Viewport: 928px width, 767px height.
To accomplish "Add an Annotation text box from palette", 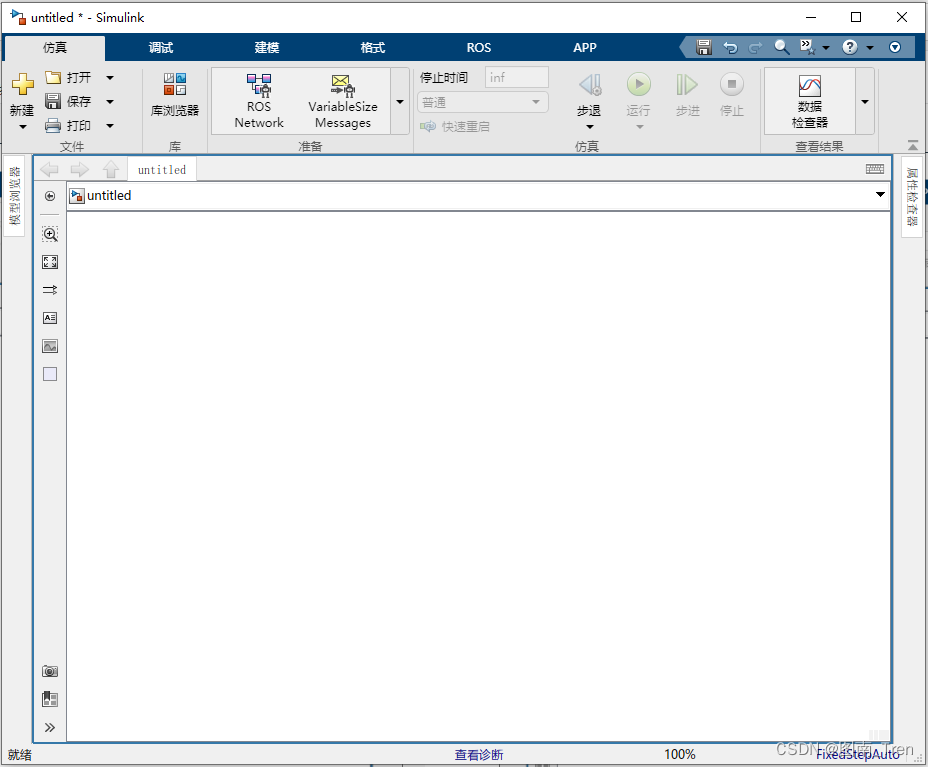I will pyautogui.click(x=50, y=318).
